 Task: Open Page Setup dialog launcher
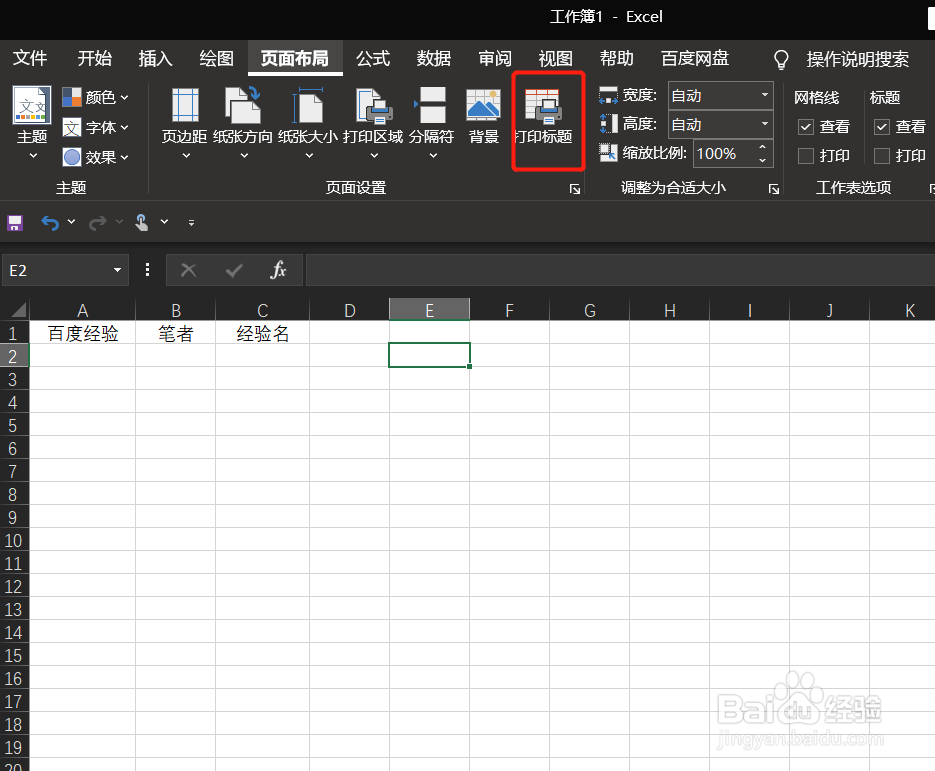575,189
